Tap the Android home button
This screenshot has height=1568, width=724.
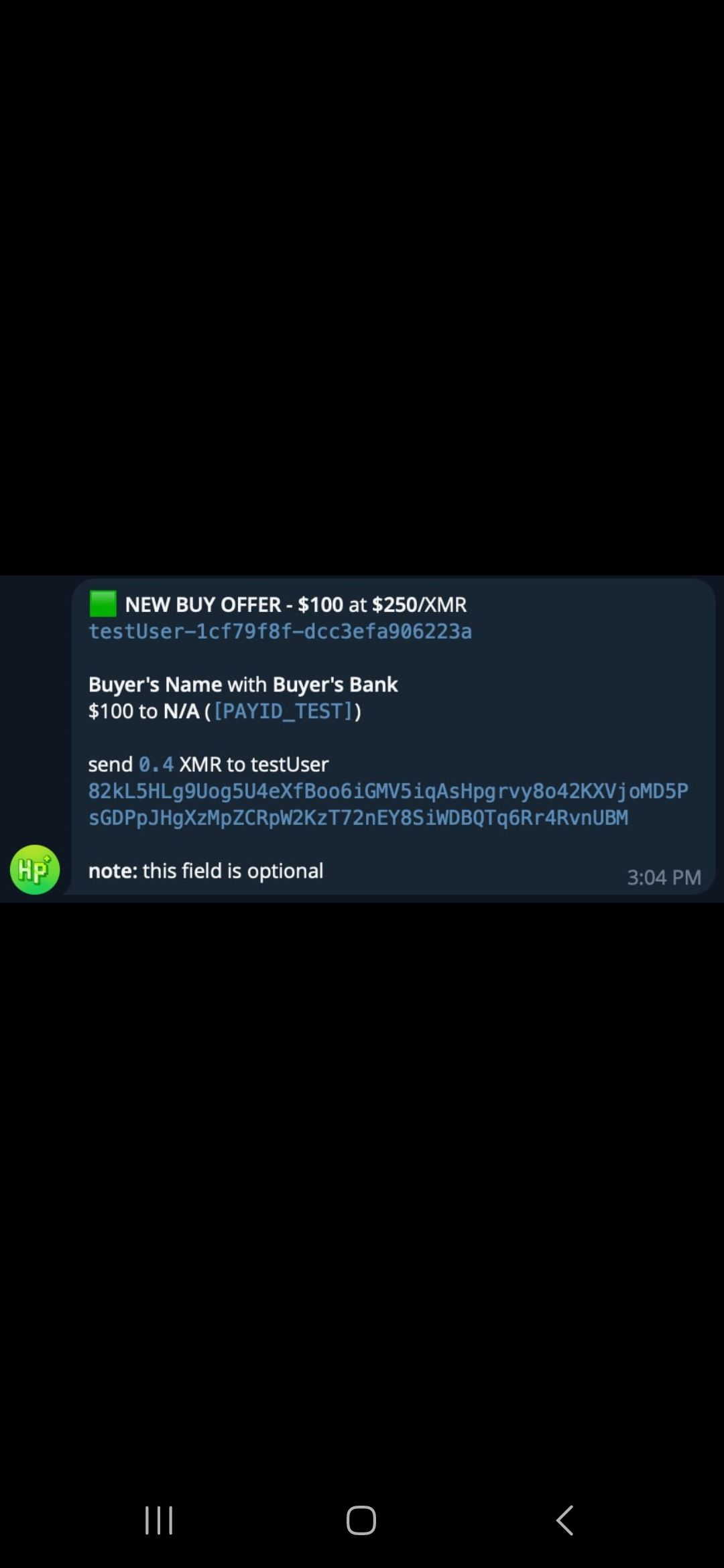(361, 1520)
